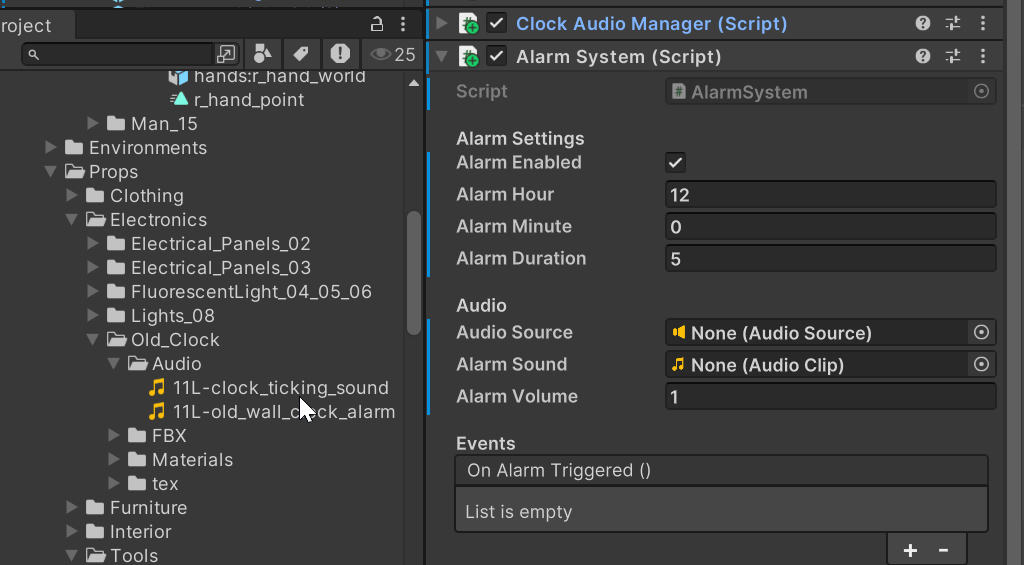
Task: Expand the FluorescentLight_04_05_06 folder
Action: 93,291
